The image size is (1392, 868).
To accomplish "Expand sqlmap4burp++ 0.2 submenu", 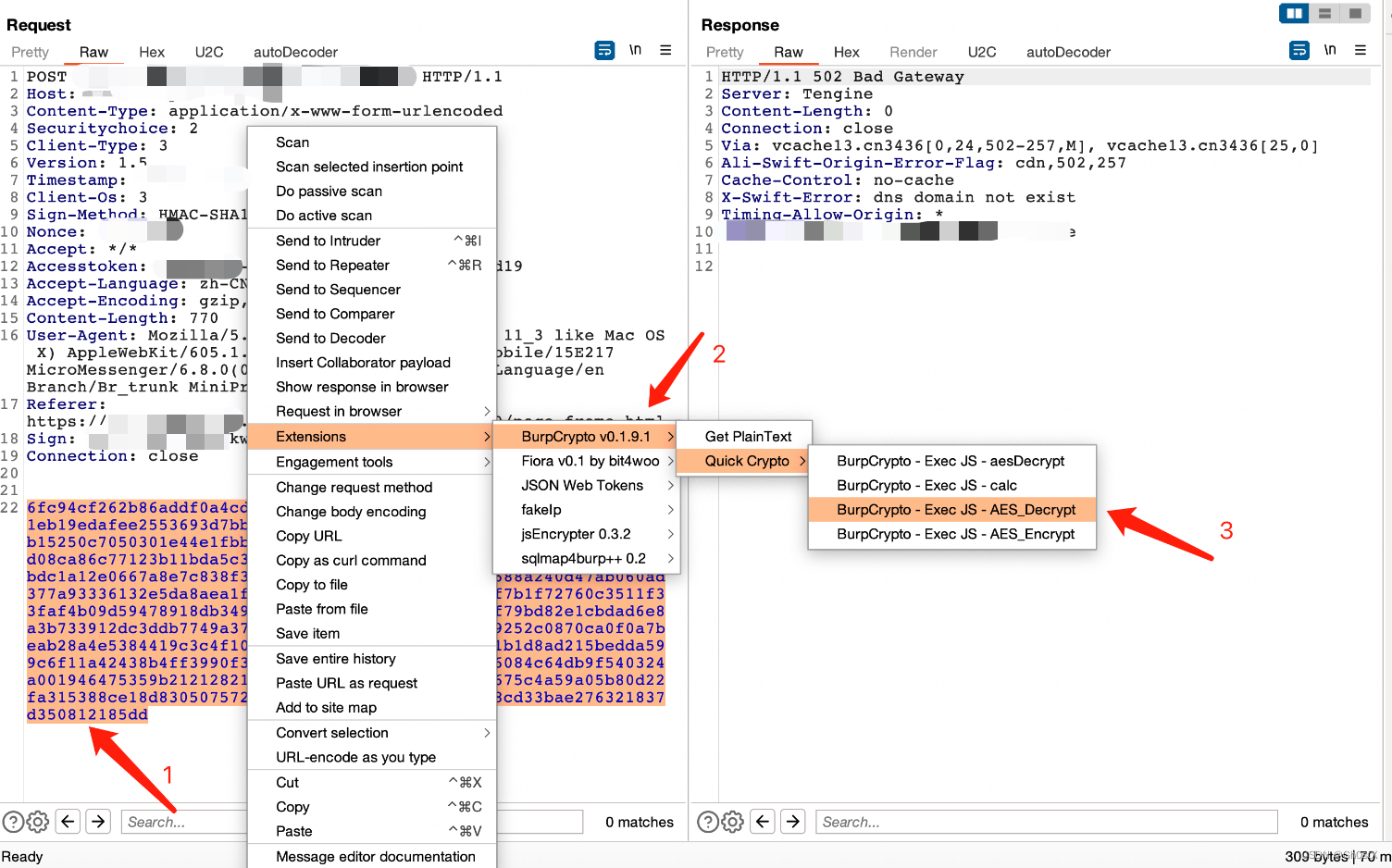I will (587, 558).
